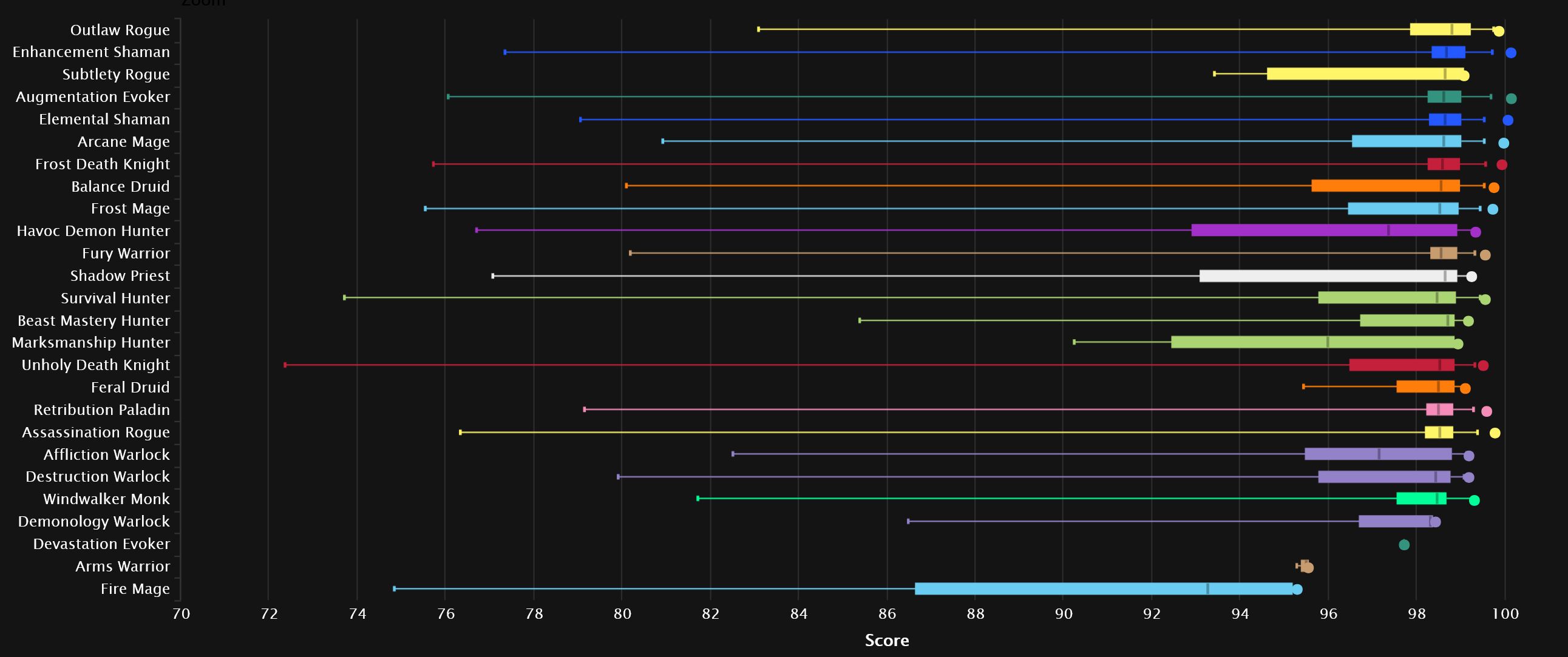Click the Marksmanship Hunter green box
1568x657 pixels.
(1312, 342)
